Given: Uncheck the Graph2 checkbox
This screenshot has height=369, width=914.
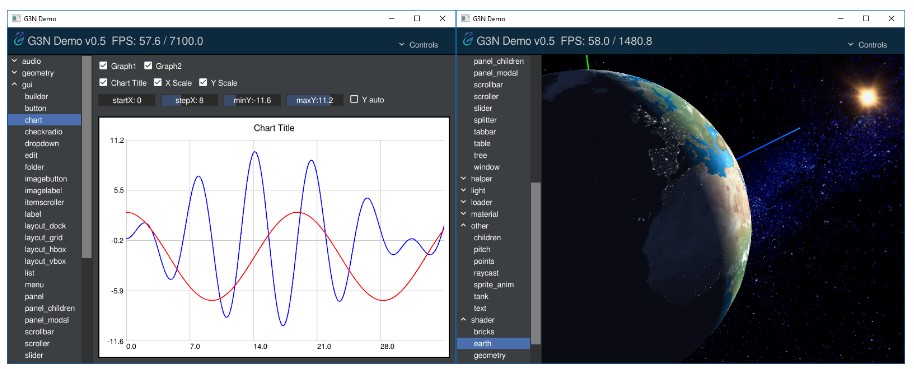Looking at the screenshot, I should click(x=147, y=66).
